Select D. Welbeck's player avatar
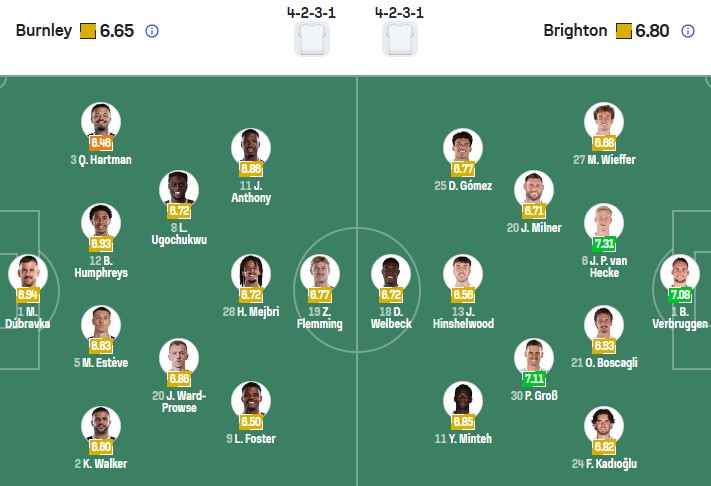Screen dimensions: 711x486 pos(391,274)
